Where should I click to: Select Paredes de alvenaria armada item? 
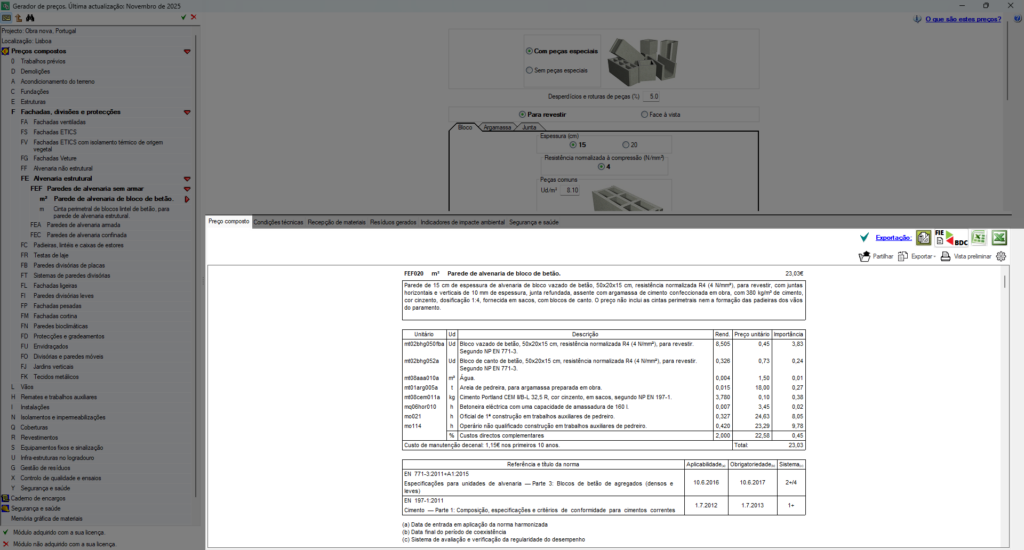(83, 225)
